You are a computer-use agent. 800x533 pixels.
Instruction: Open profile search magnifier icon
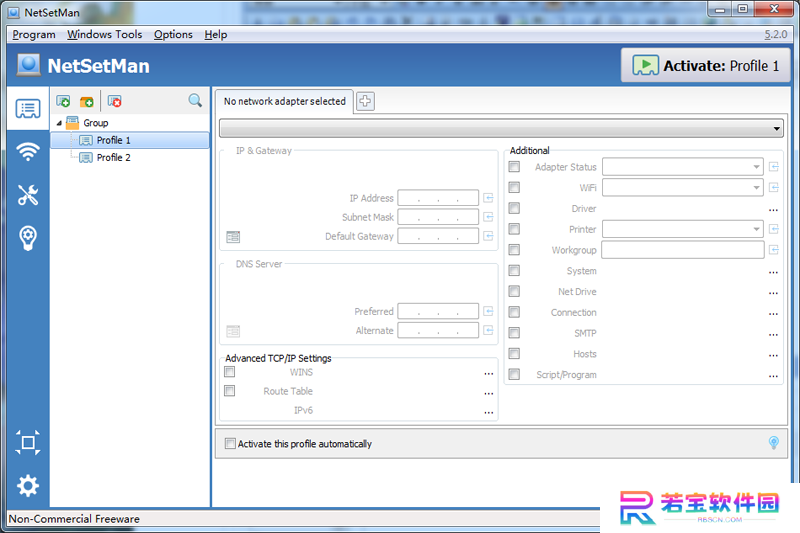195,100
